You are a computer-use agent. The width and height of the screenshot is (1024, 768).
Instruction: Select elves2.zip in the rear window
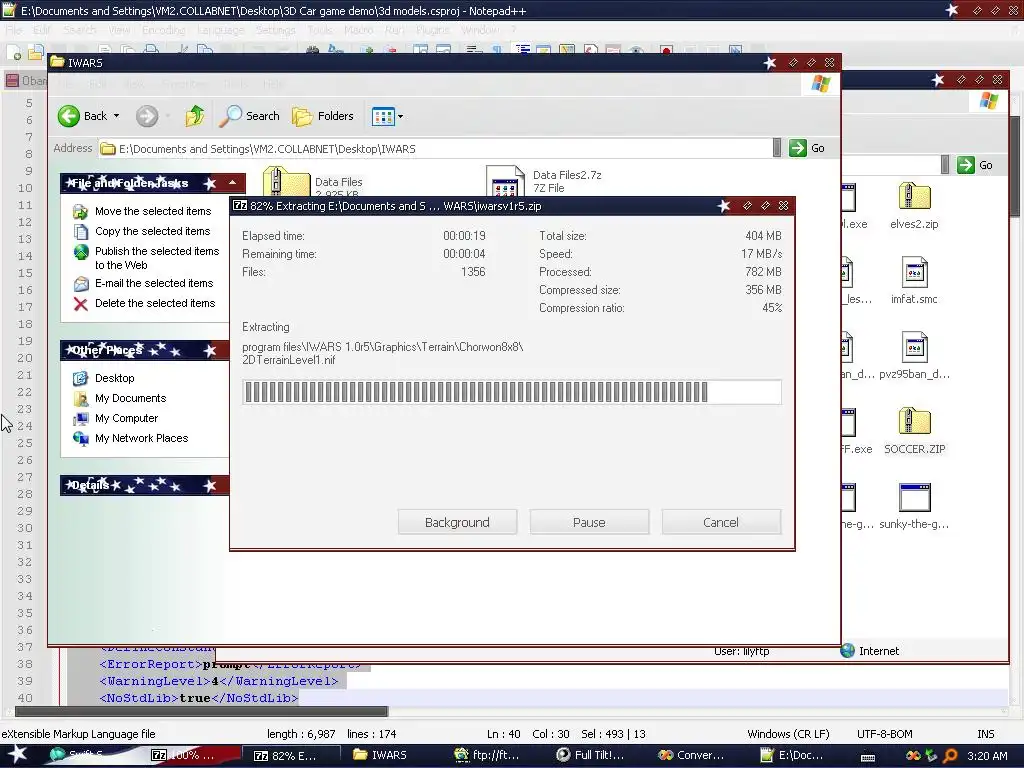(x=914, y=196)
